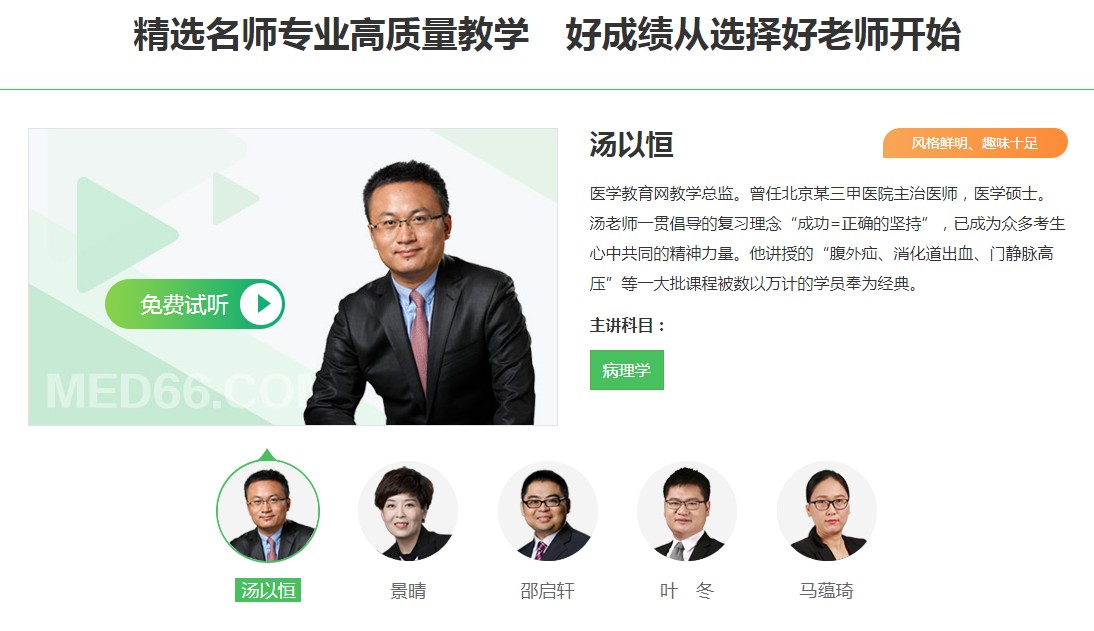The height and width of the screenshot is (631, 1094).
Task: Select teacher 景晴's round avatar
Action: pos(407,511)
